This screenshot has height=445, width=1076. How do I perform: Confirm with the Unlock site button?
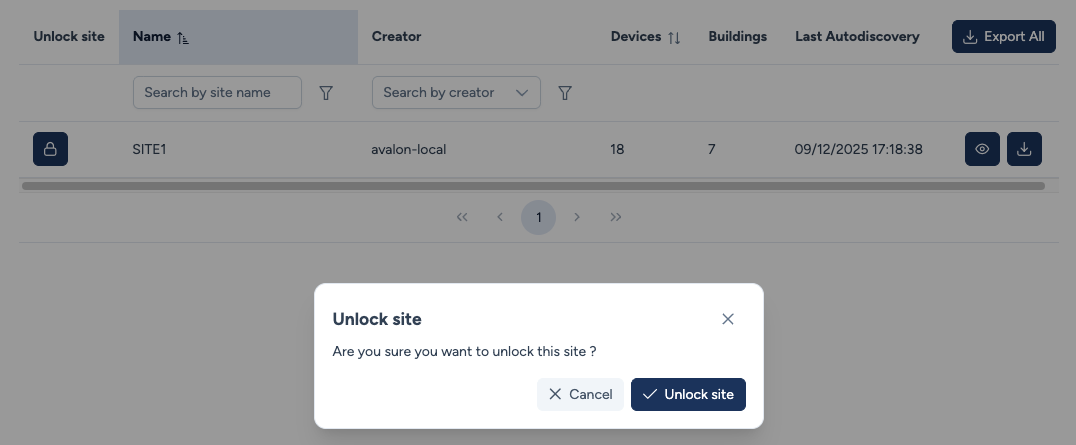(x=688, y=394)
